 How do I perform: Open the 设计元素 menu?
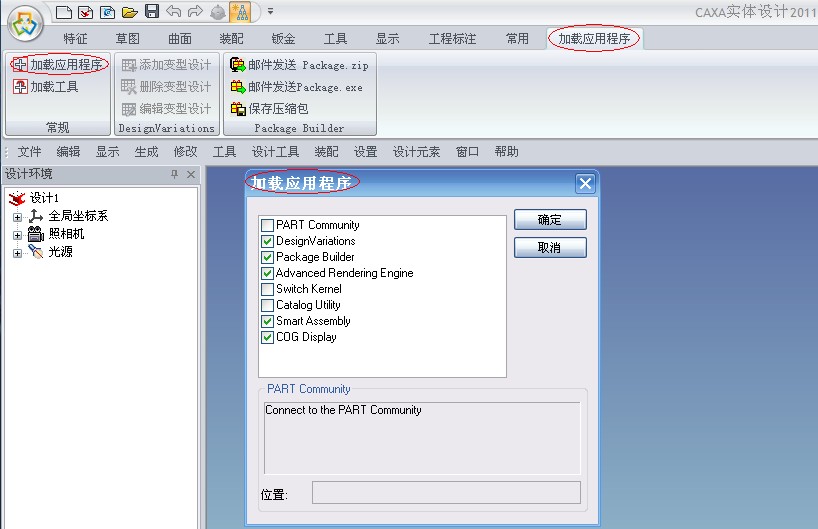(416, 152)
